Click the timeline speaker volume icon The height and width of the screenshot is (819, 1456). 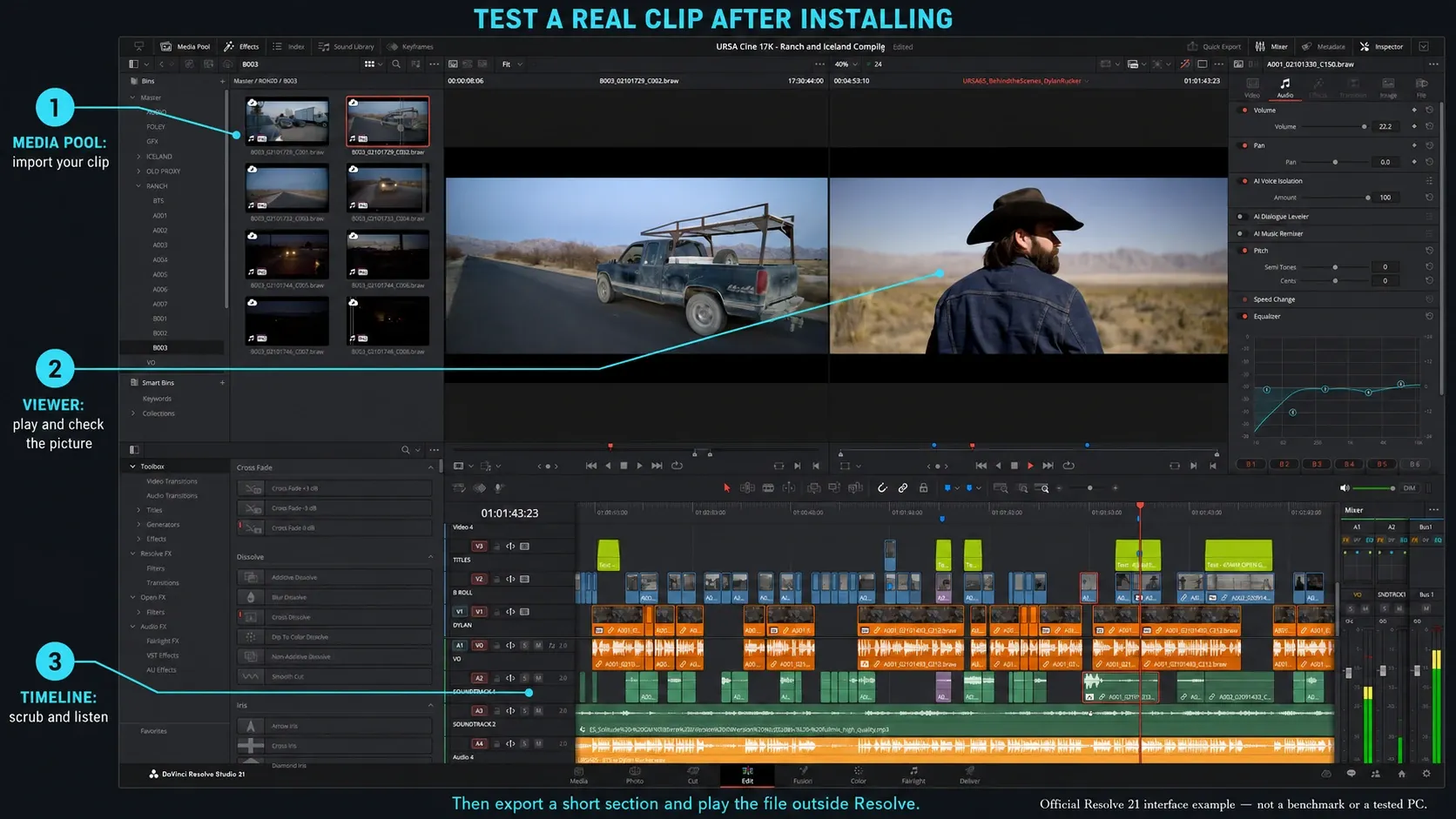1345,488
